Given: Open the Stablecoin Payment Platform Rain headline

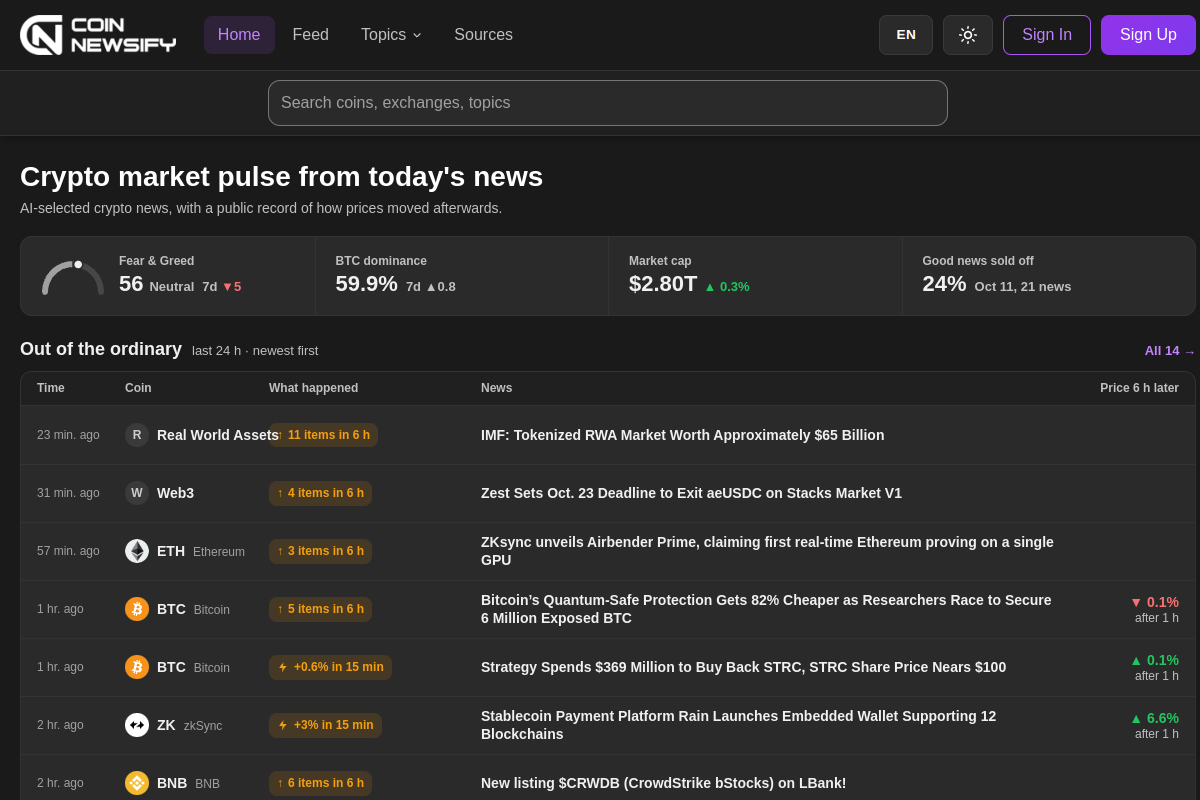Looking at the screenshot, I should 739,725.
